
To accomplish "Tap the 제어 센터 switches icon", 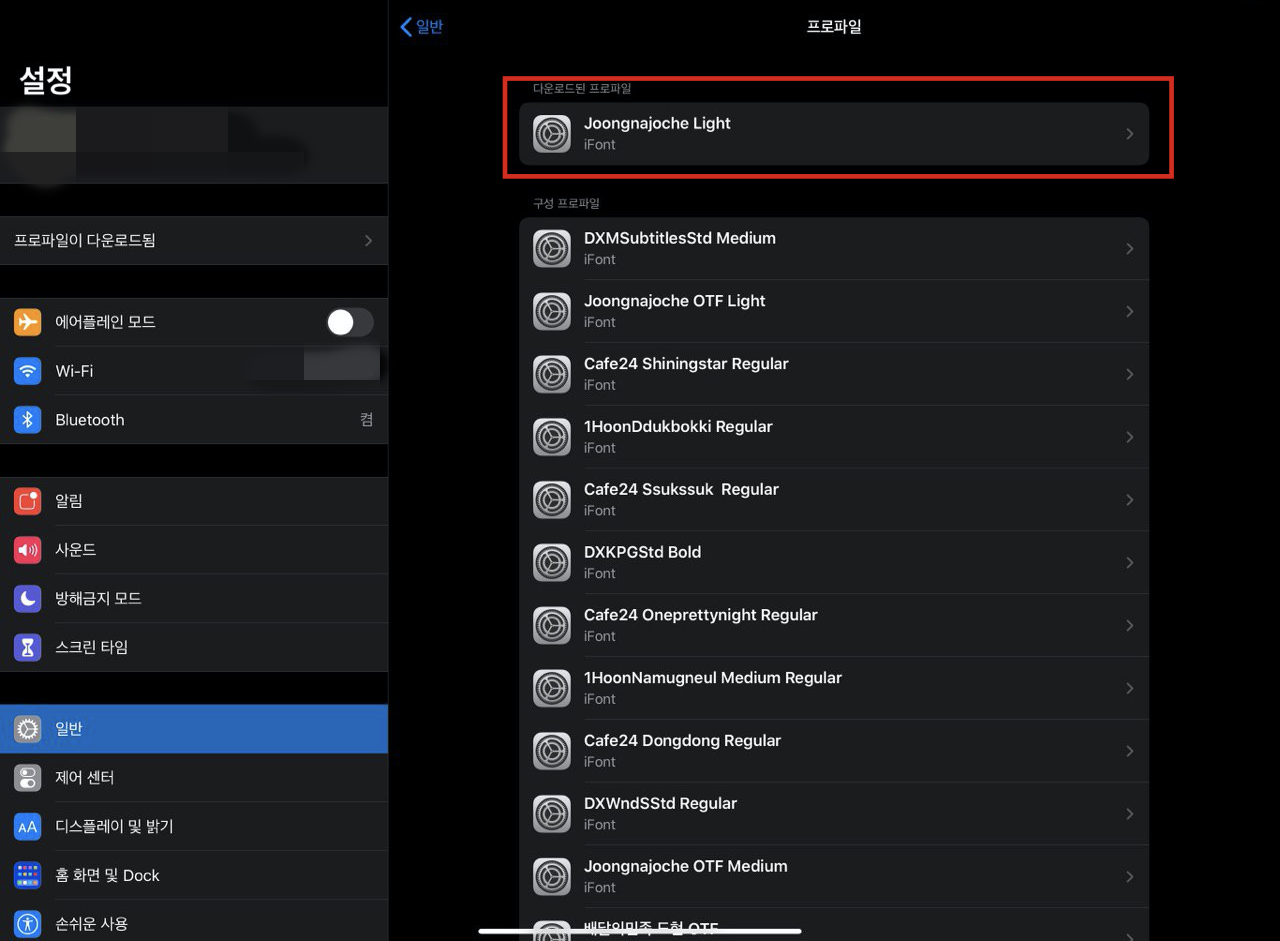I will [28, 778].
